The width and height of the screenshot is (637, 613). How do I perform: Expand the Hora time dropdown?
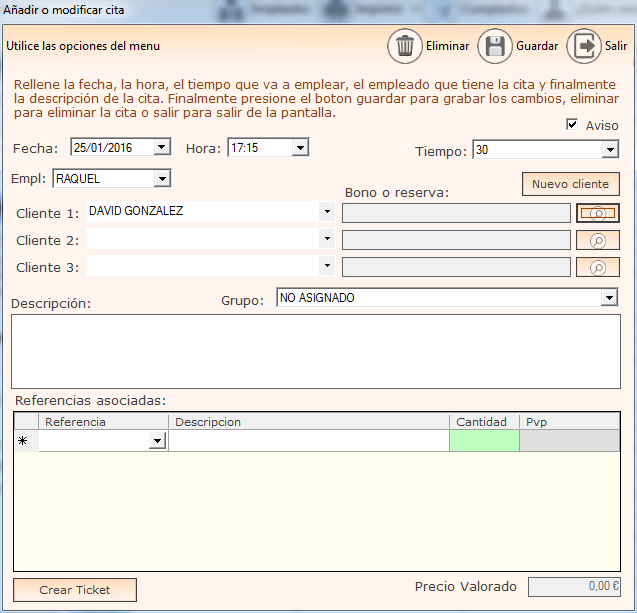point(299,148)
